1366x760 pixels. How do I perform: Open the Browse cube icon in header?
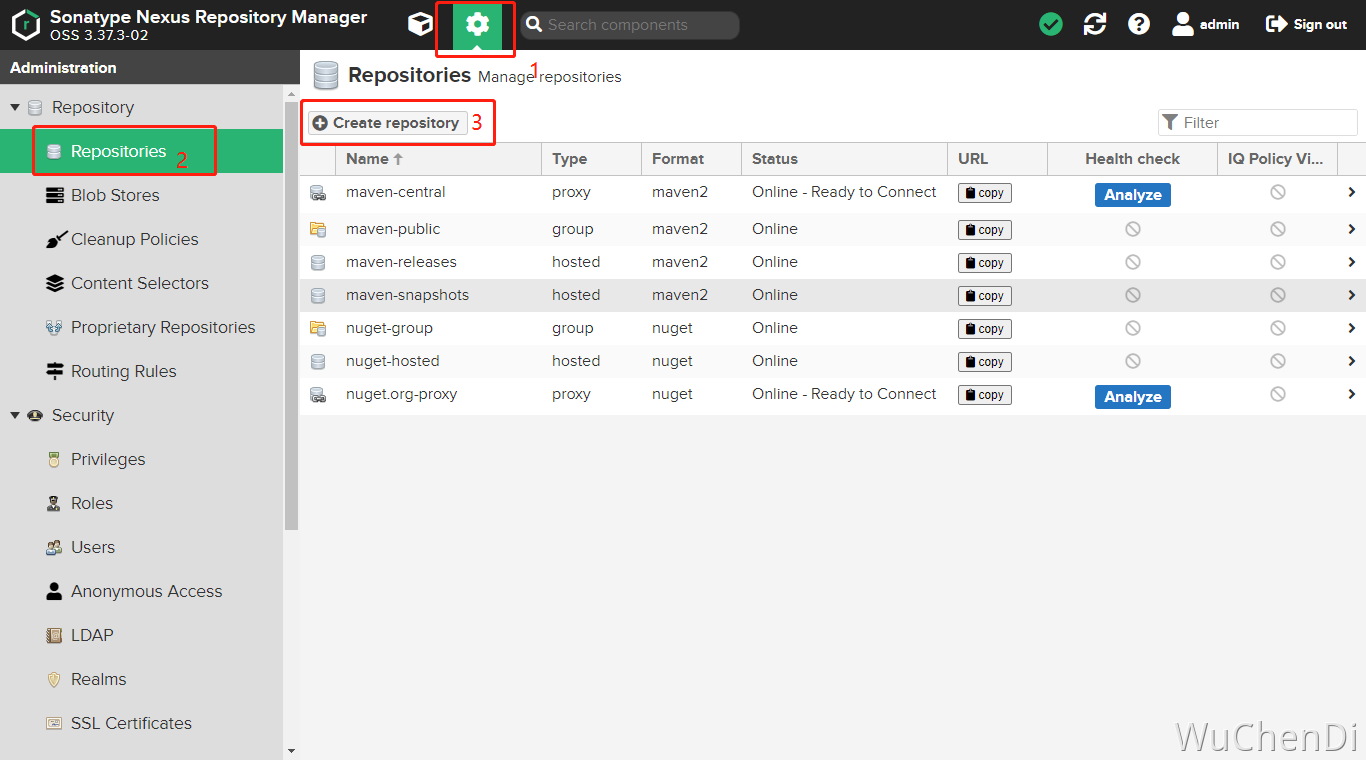(420, 24)
